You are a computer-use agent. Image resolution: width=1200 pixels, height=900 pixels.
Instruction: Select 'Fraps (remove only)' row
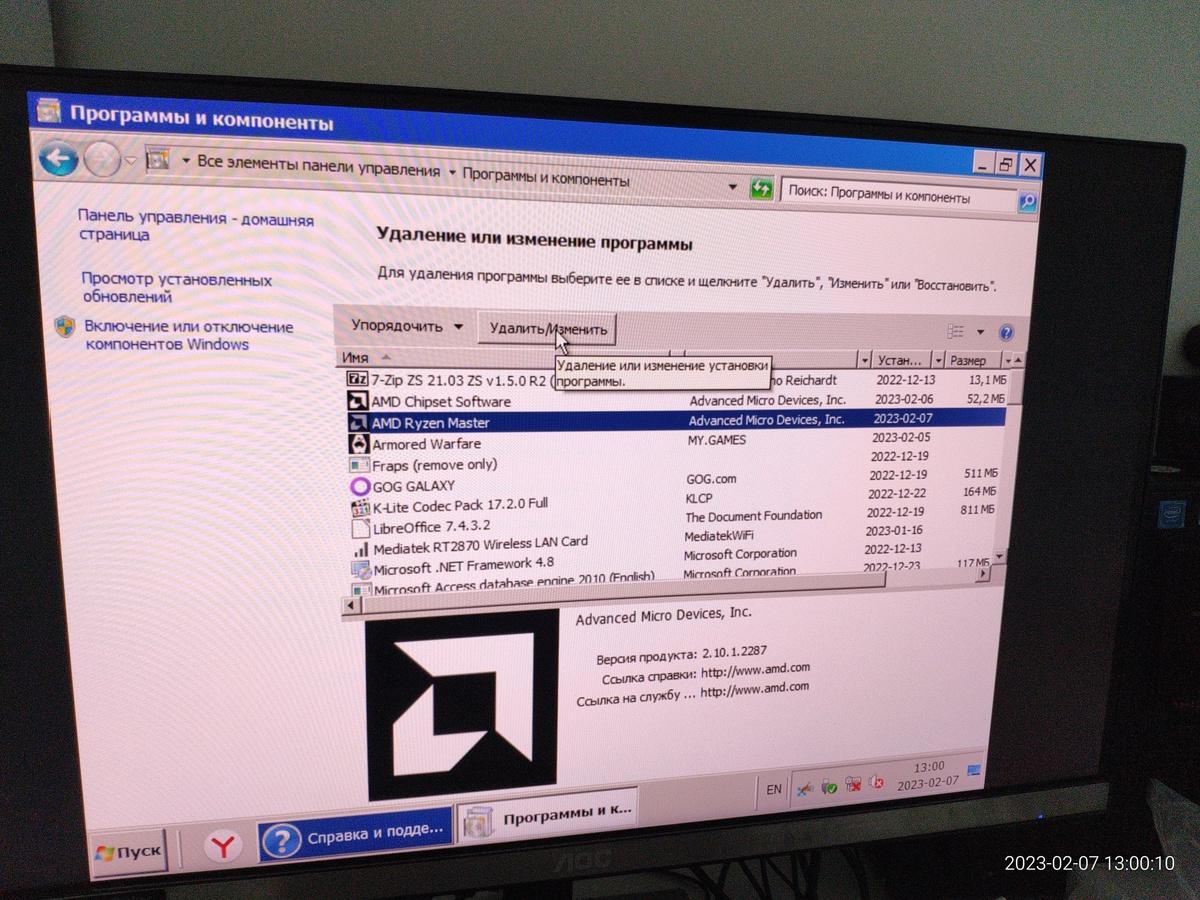pos(676,461)
